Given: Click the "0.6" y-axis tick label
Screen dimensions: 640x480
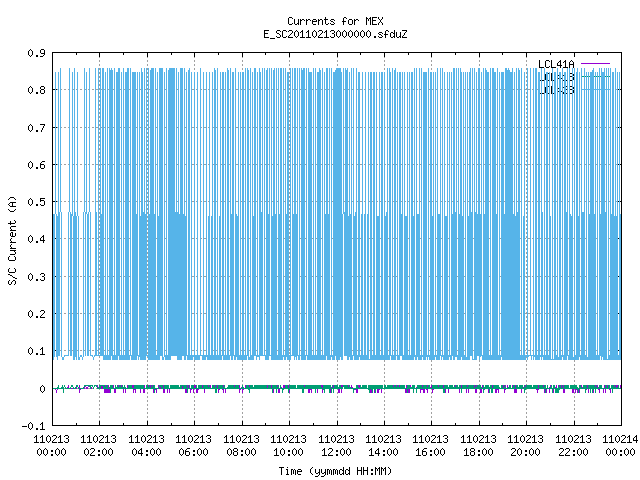Looking at the screenshot, I should click(x=36, y=165).
